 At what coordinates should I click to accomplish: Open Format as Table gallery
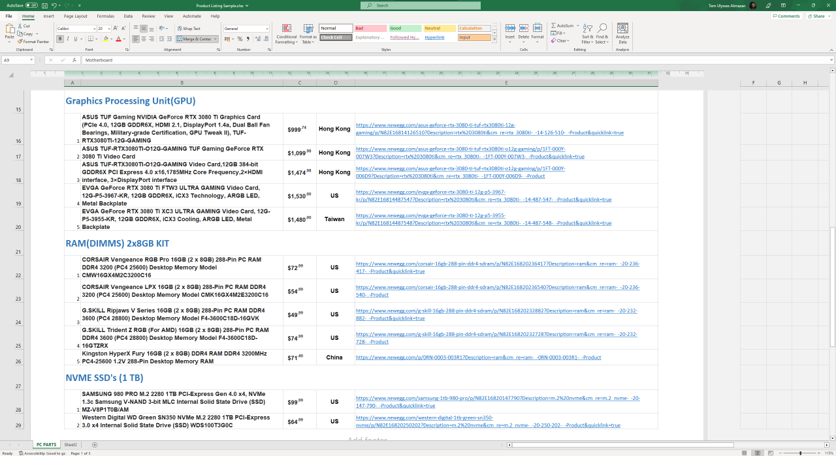pos(308,34)
